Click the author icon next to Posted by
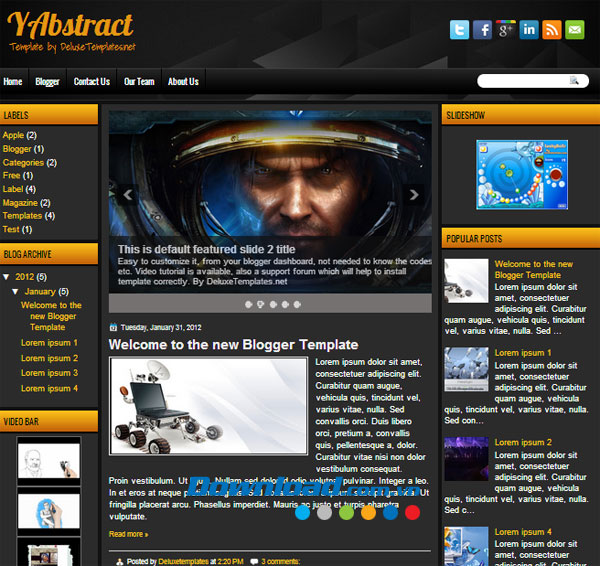The image size is (600, 566). coord(120,561)
